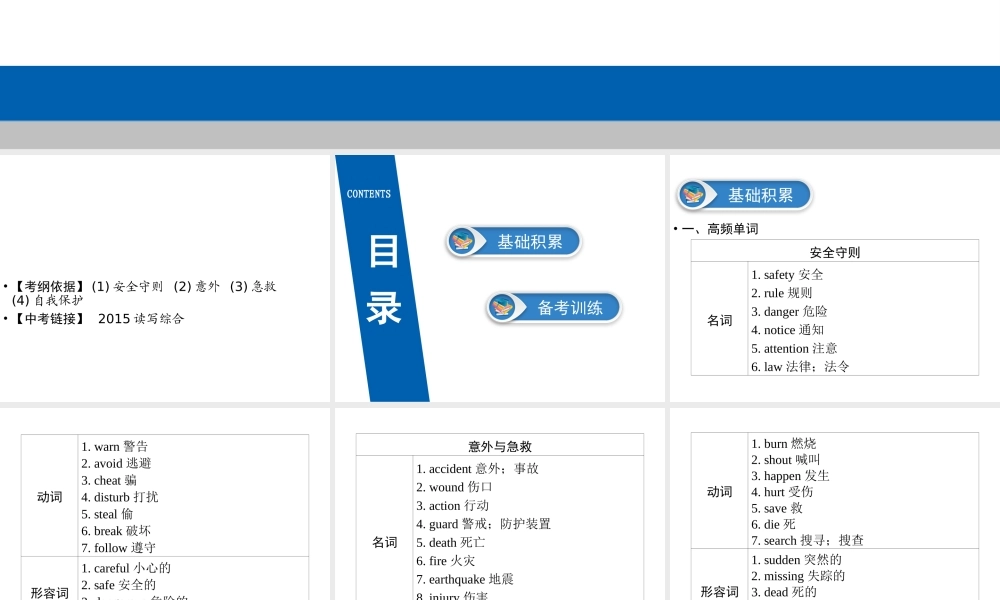This screenshot has width=1000, height=600.
Task: Click the 名词 cell in the 安全守则 table
Action: pyautogui.click(x=719, y=319)
